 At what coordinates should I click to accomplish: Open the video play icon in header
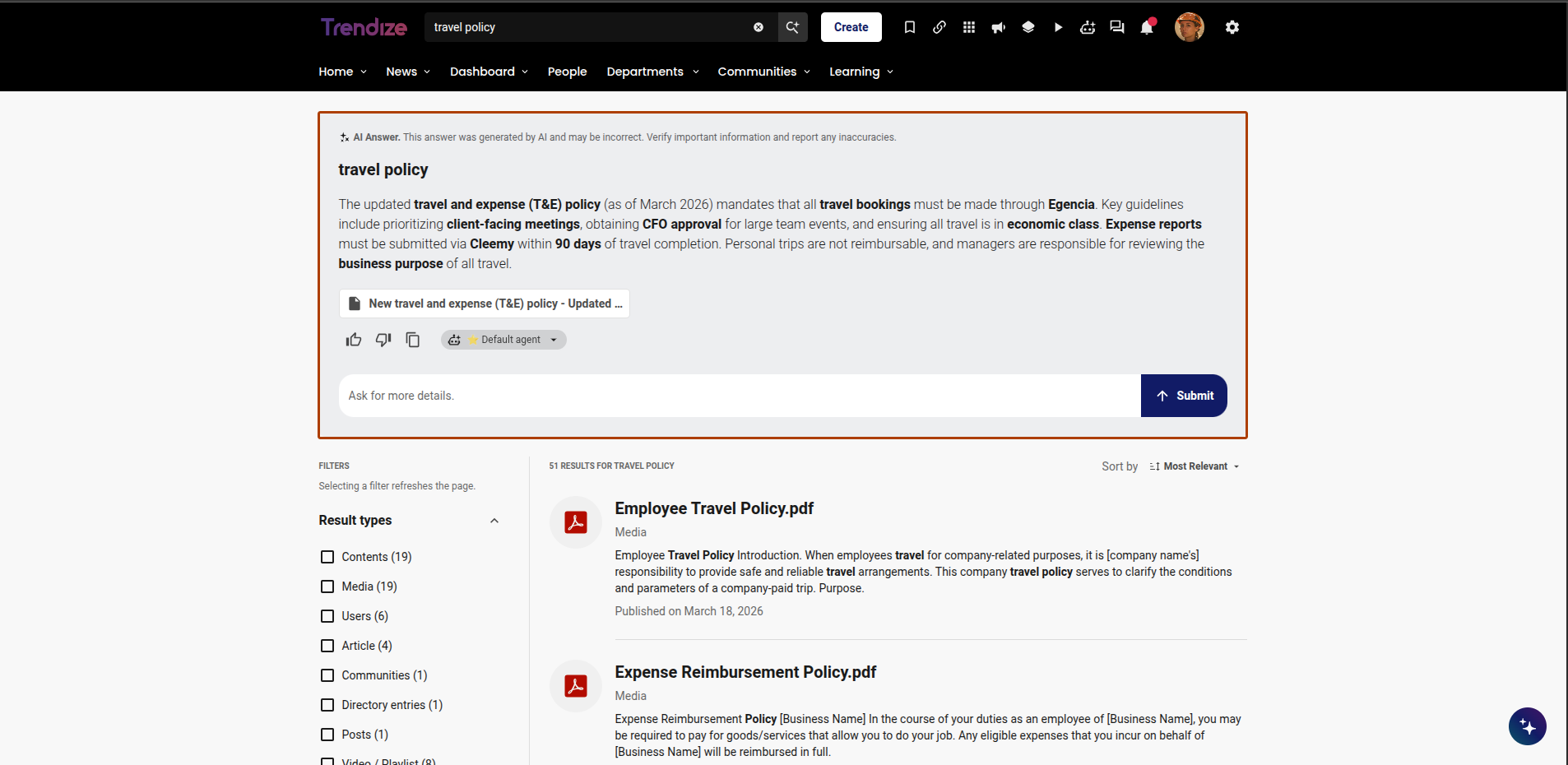[x=1058, y=27]
